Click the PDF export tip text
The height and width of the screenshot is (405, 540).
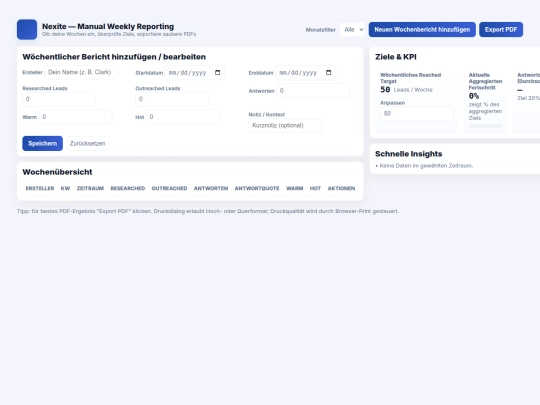(208, 211)
